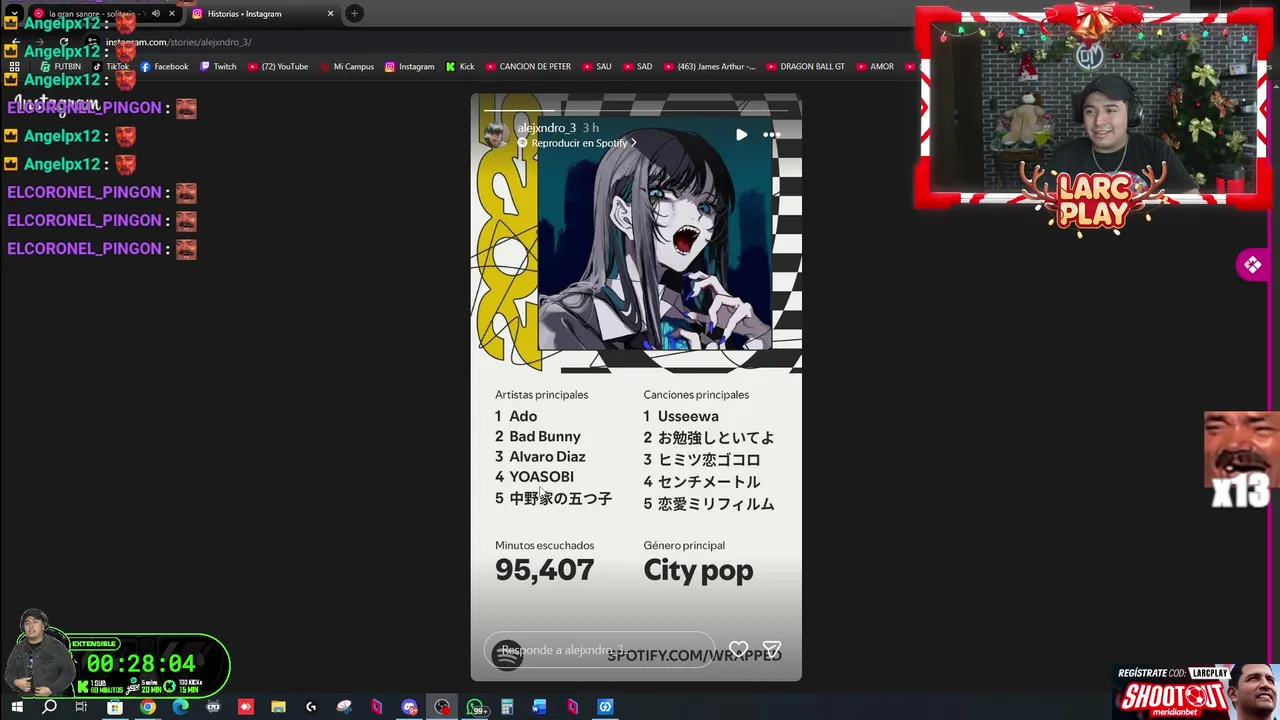Open Microsoft Word from the taskbar

(540, 707)
